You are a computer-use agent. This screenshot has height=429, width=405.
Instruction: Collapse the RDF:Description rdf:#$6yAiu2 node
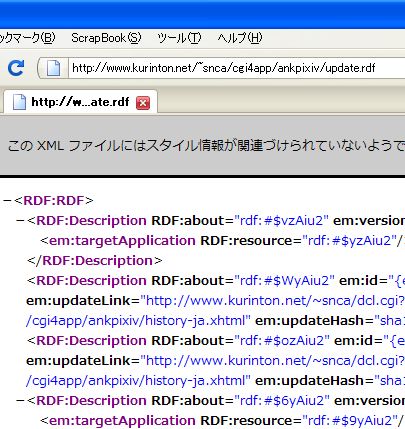[20, 401]
